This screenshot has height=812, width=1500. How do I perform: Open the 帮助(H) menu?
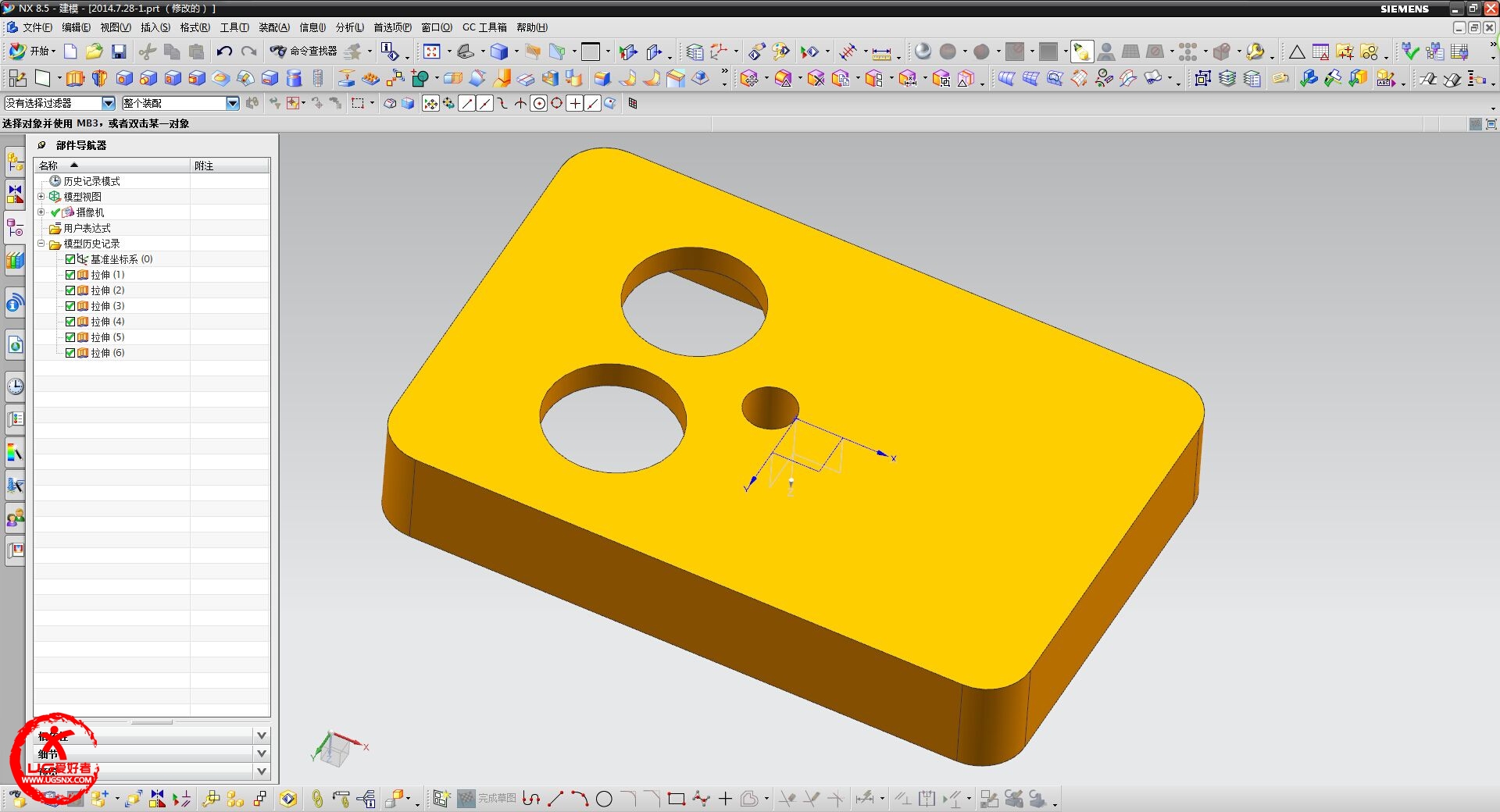coord(531,27)
